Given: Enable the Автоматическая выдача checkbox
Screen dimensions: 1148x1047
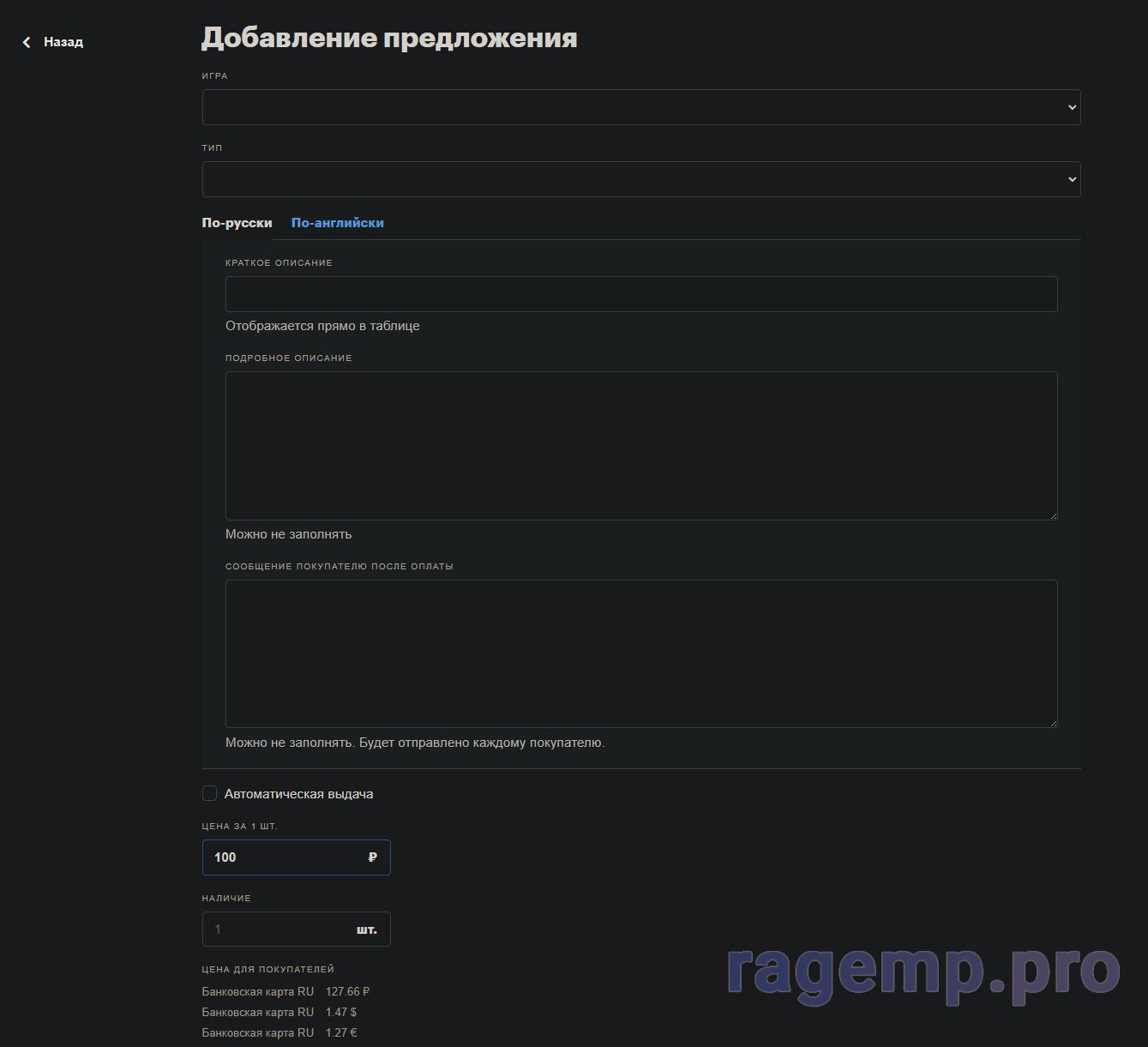Looking at the screenshot, I should click(x=209, y=793).
